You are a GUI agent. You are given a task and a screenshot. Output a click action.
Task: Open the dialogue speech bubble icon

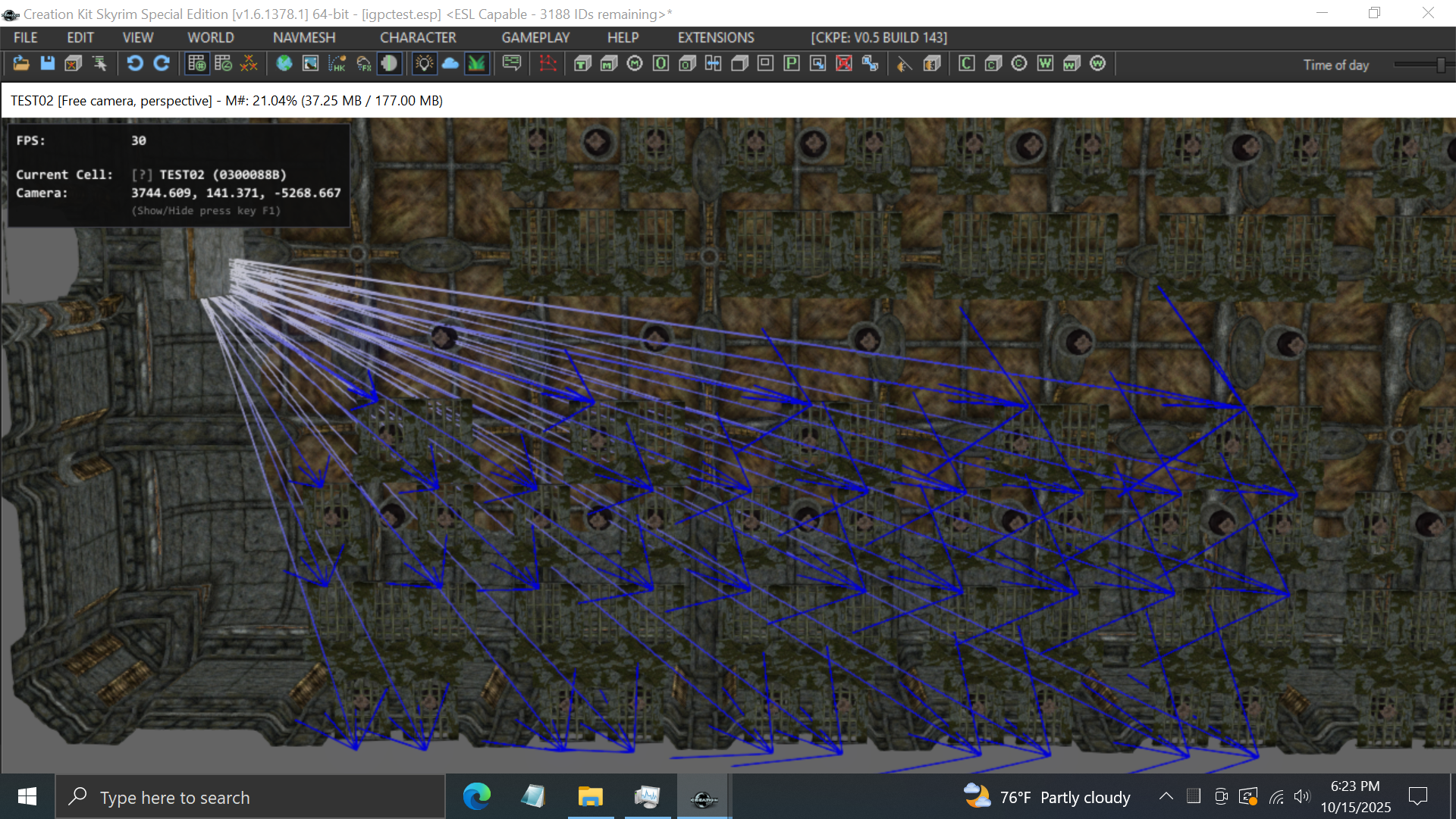coord(512,64)
